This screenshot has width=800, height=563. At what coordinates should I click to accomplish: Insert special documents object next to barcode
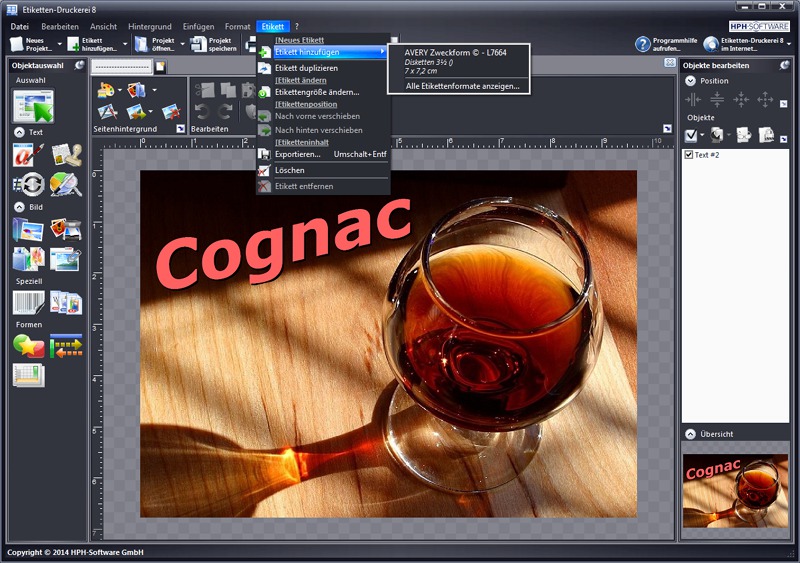pos(66,303)
